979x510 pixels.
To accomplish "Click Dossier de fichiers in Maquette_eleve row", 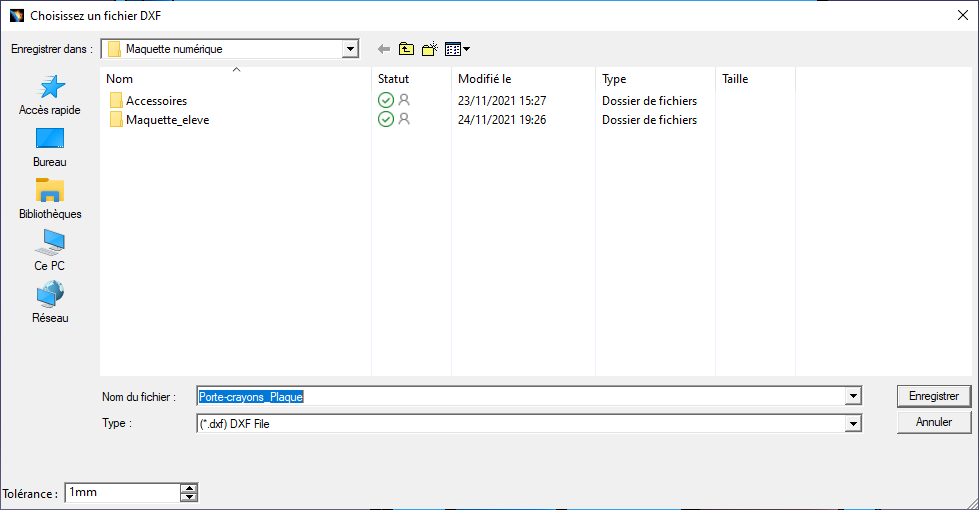I will (649, 120).
